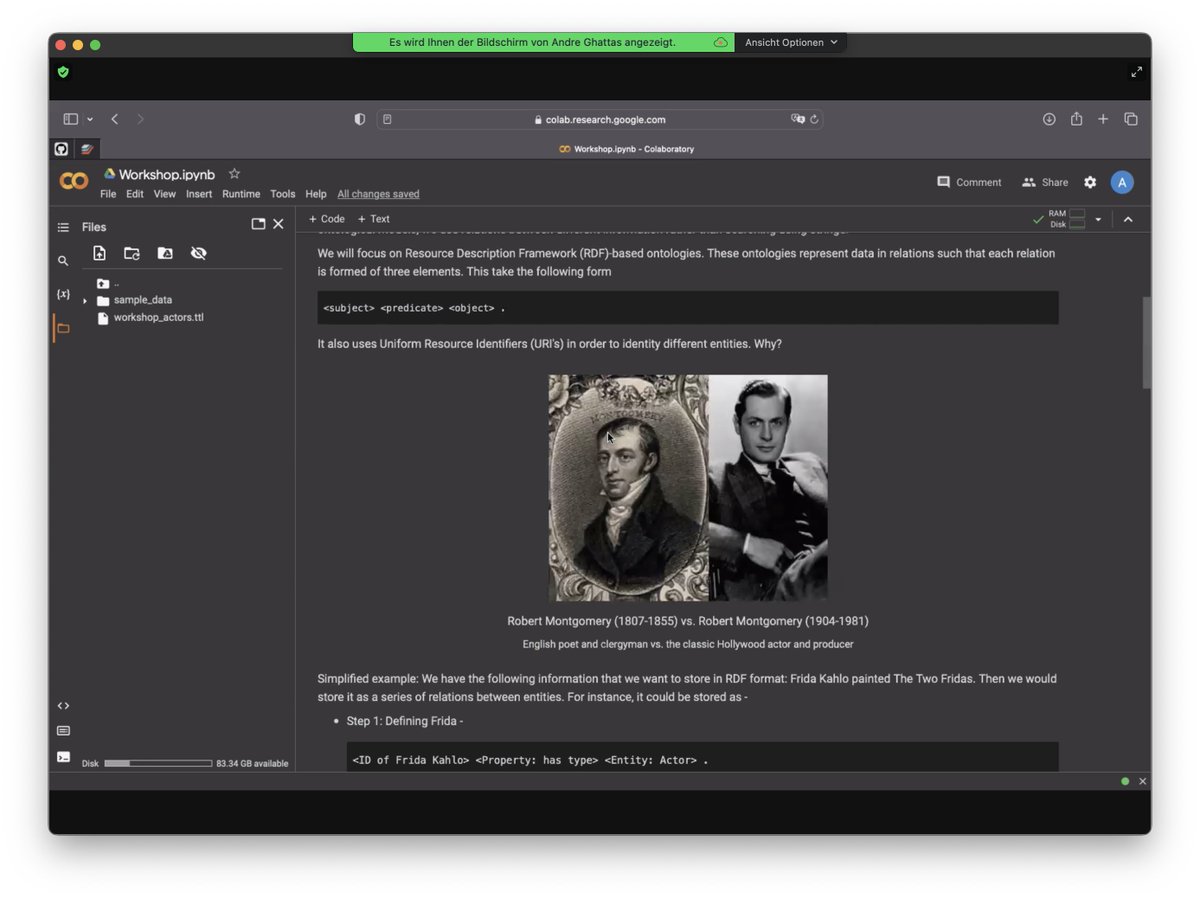Click green screen sharing notification banner

coord(544,43)
